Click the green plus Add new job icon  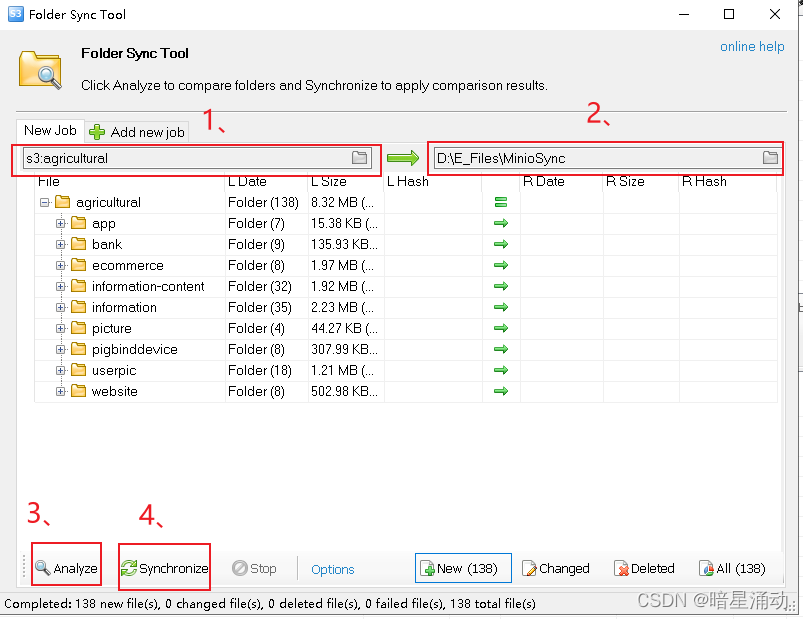point(97,132)
